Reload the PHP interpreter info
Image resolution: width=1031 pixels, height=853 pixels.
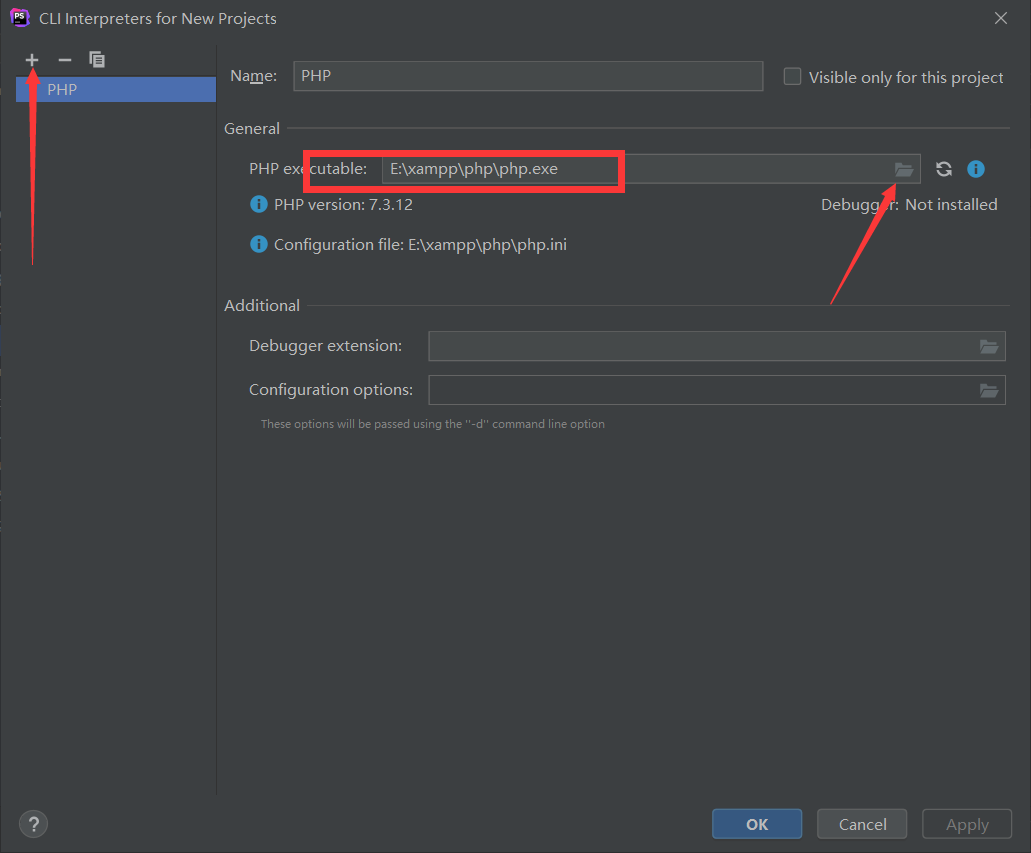tap(944, 169)
